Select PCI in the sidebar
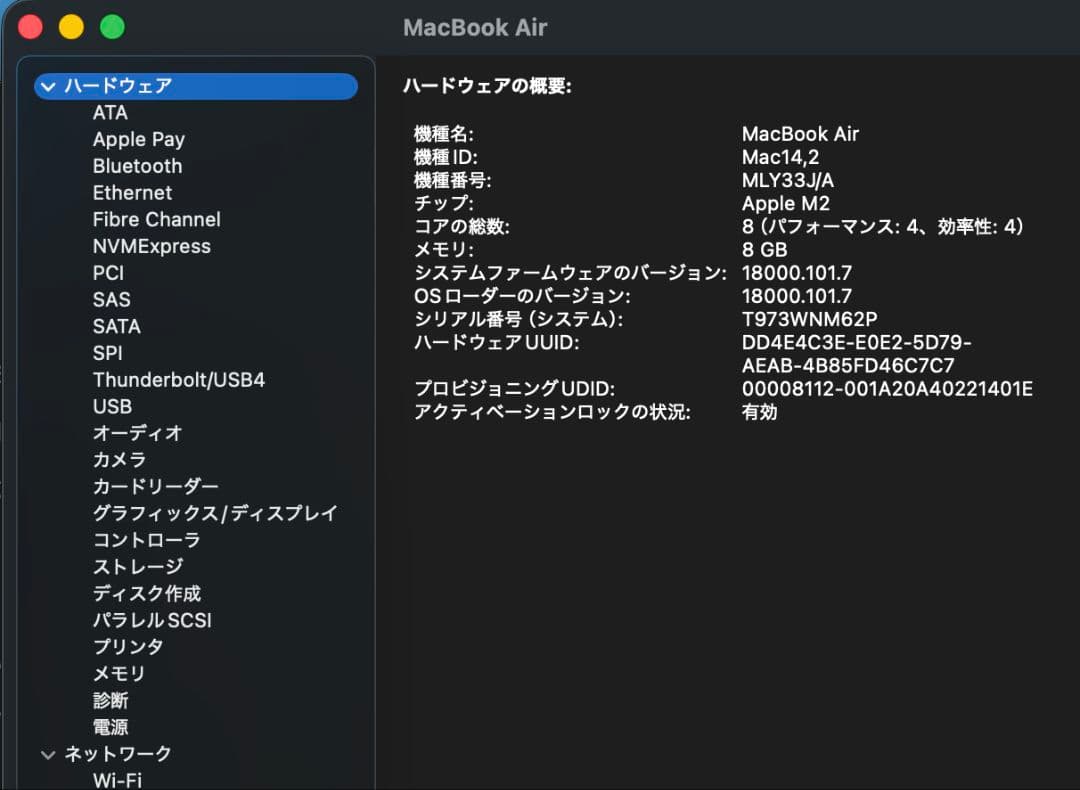This screenshot has height=790, width=1080. 108,273
